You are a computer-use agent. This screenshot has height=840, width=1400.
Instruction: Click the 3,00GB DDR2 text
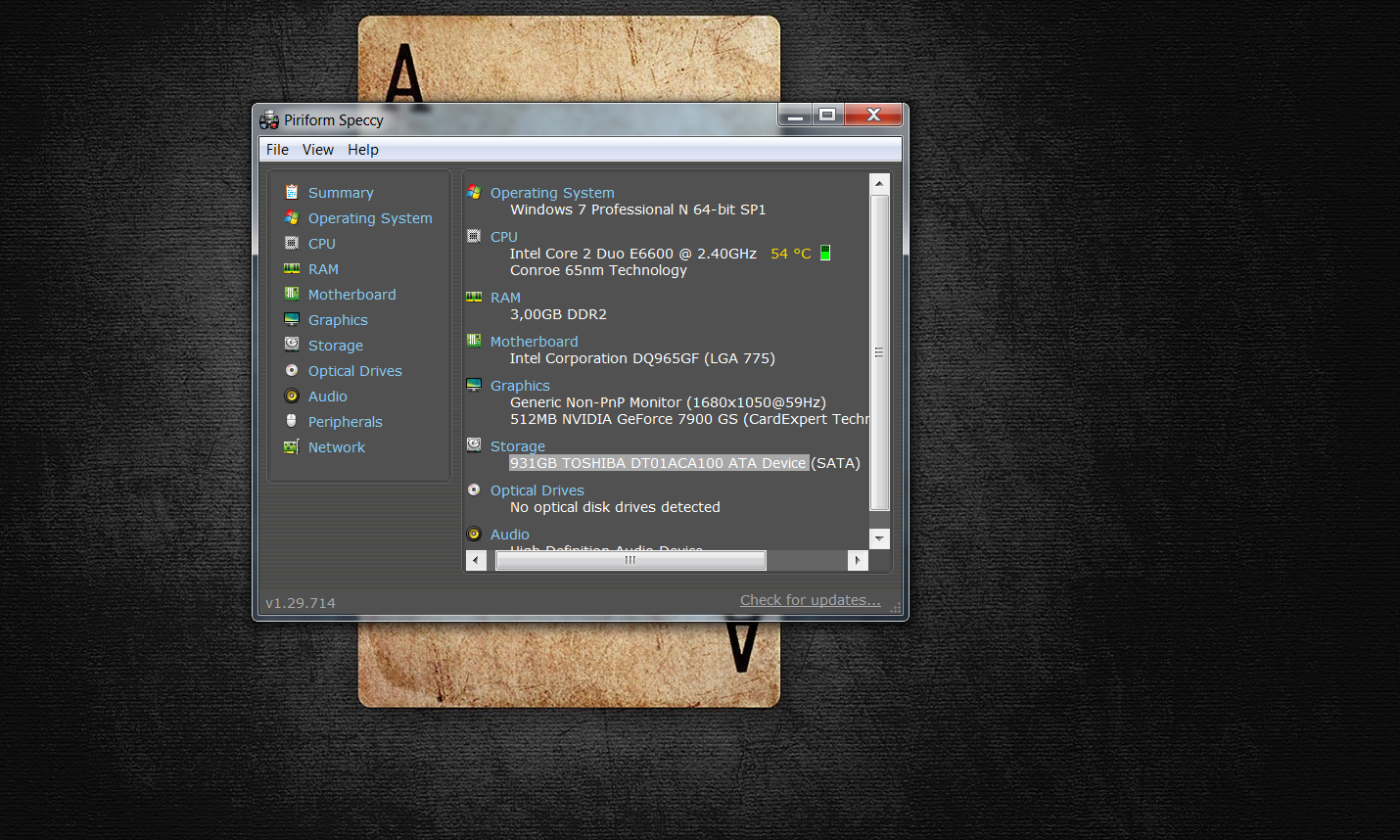click(558, 314)
